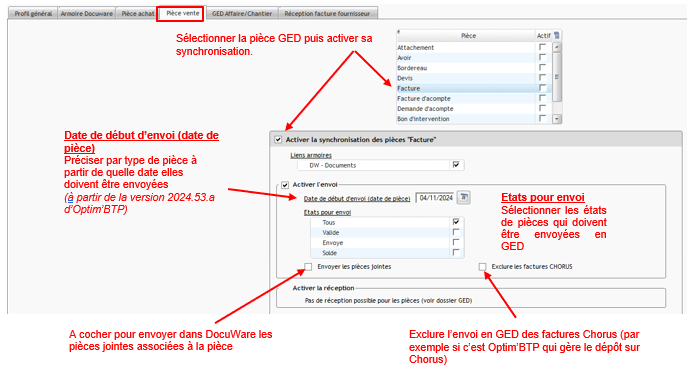Tick Actif checkbox for Bon d'intervention
Screen dimensions: 698x383
(x=542, y=118)
